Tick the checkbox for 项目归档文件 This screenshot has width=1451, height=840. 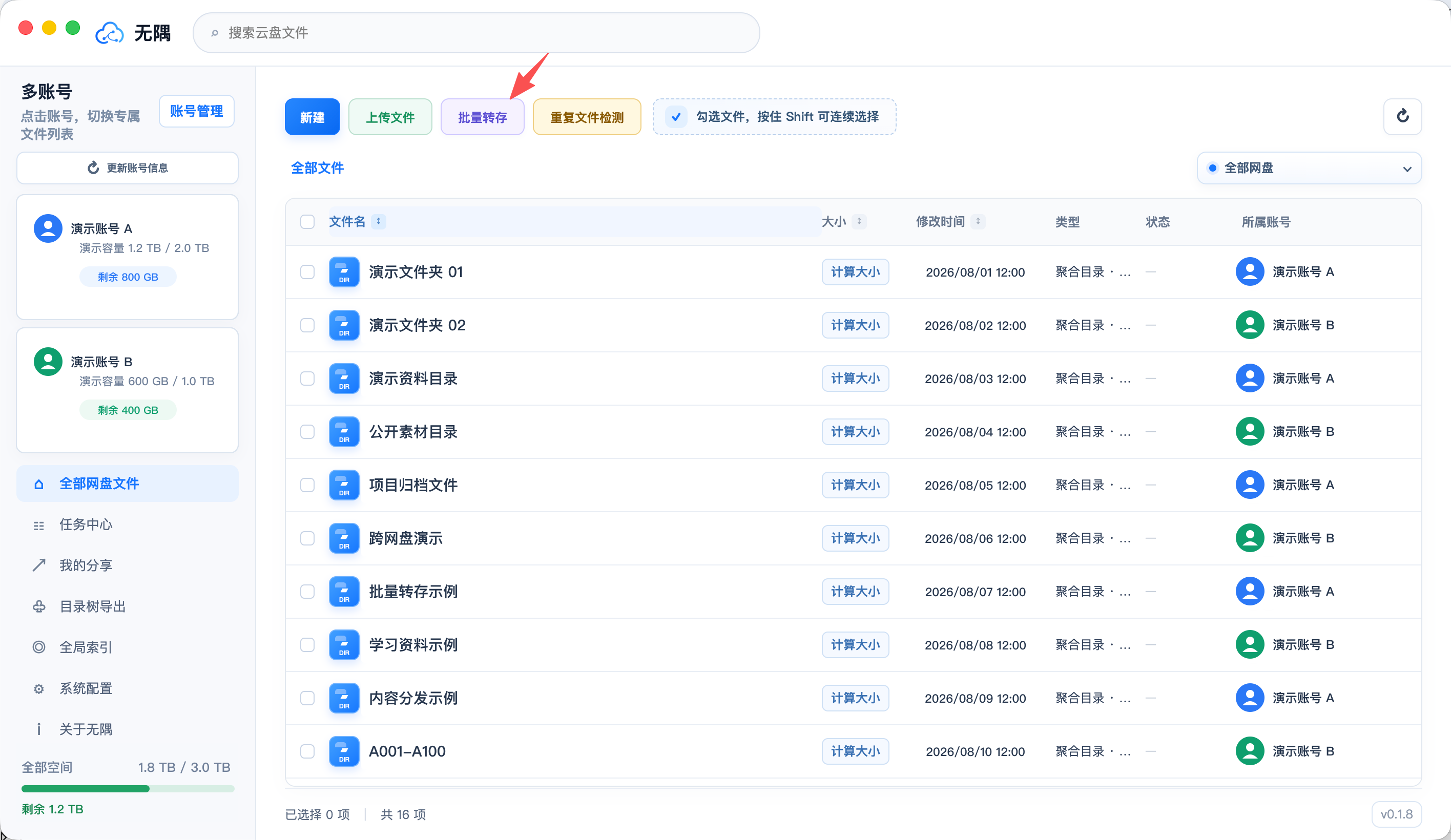click(307, 485)
